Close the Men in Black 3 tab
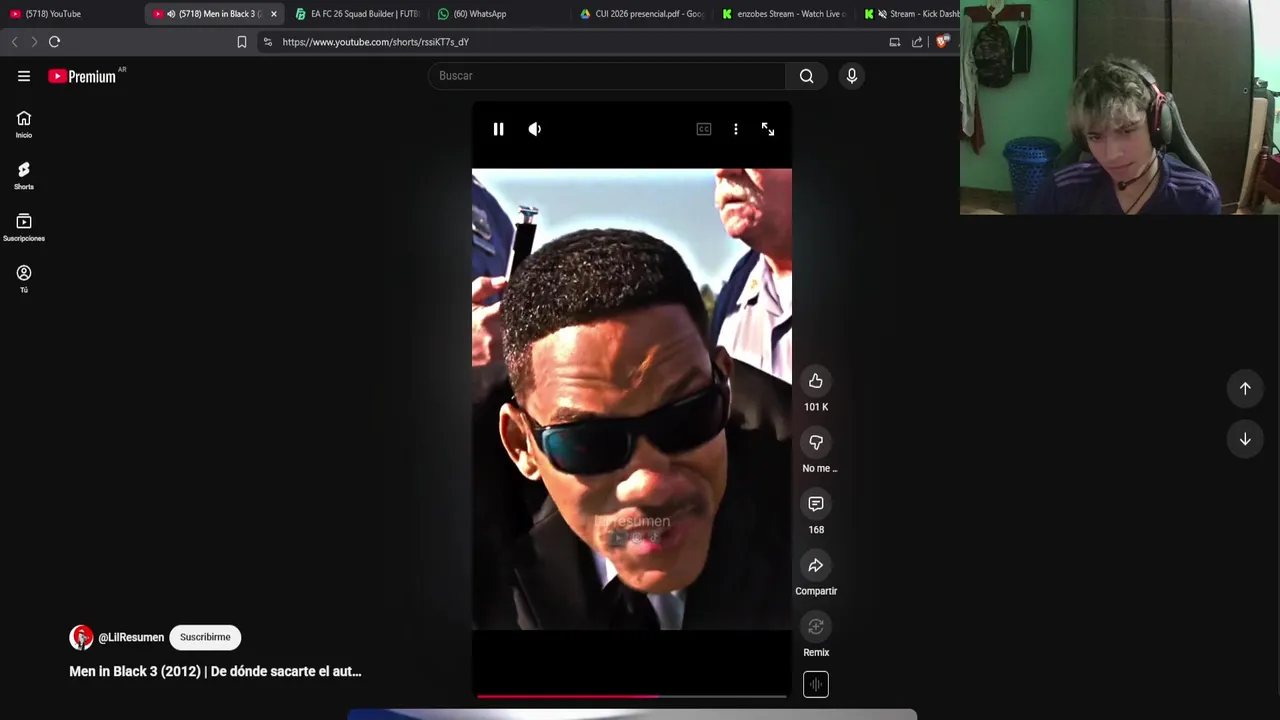1280x720 pixels. (x=274, y=14)
